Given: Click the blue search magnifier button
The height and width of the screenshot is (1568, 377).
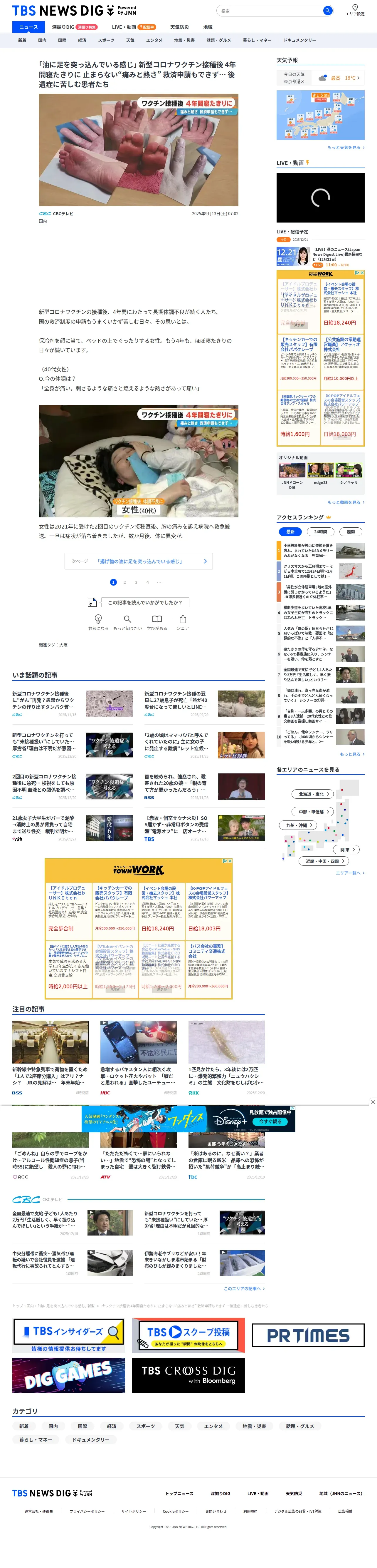Looking at the screenshot, I should coord(328,10).
